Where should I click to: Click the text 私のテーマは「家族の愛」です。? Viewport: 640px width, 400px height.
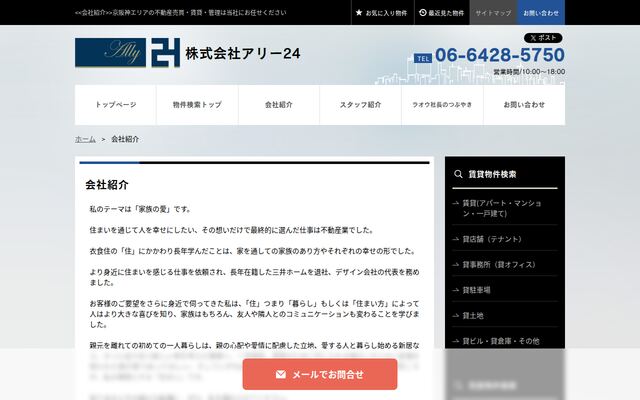coord(141,209)
